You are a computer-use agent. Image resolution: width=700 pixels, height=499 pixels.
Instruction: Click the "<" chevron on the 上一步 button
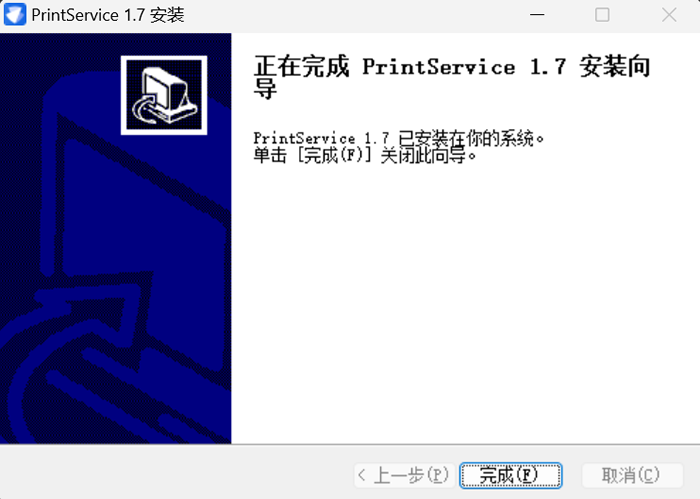point(362,475)
